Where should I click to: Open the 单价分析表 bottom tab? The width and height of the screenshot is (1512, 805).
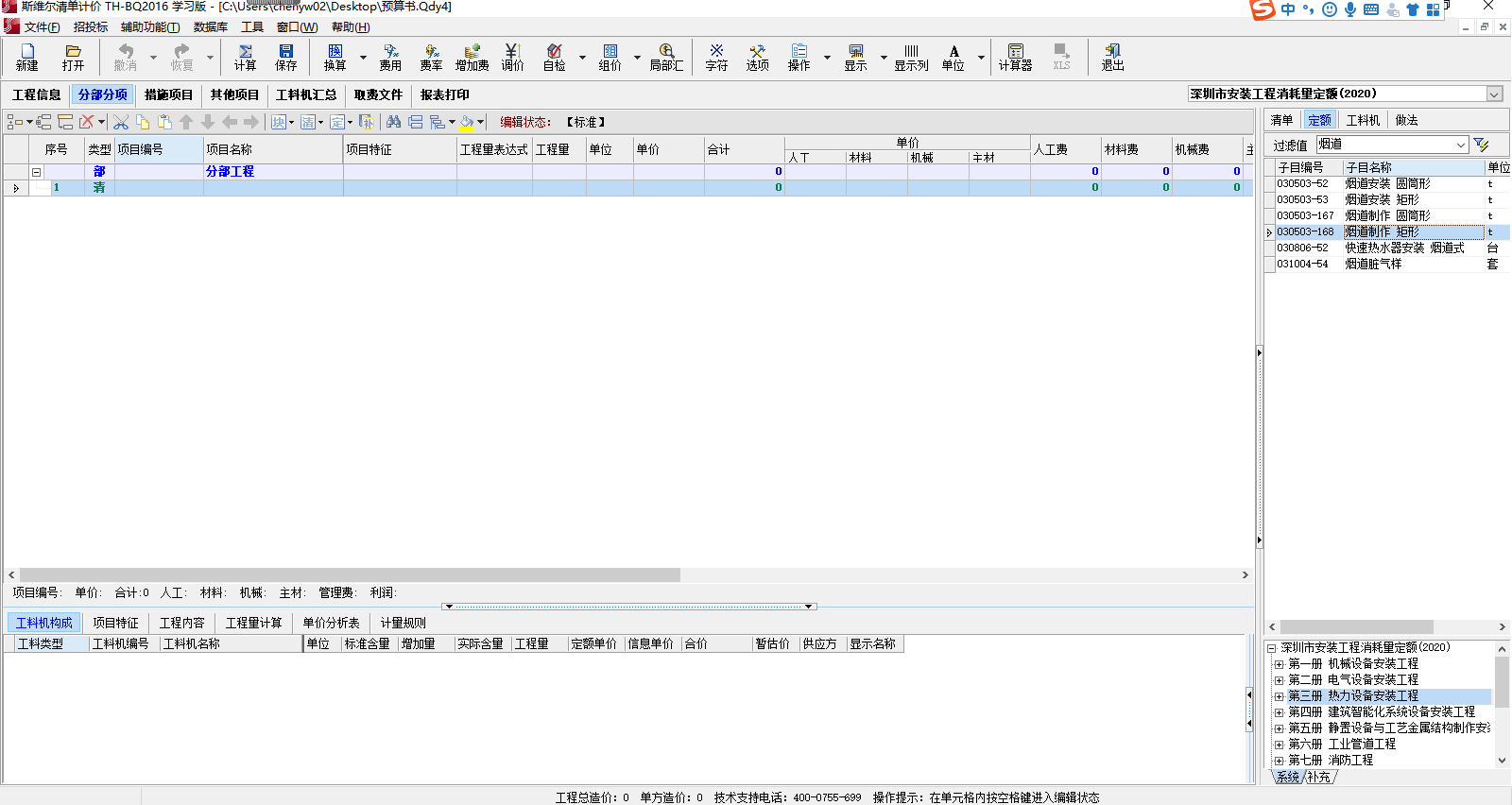(x=331, y=624)
